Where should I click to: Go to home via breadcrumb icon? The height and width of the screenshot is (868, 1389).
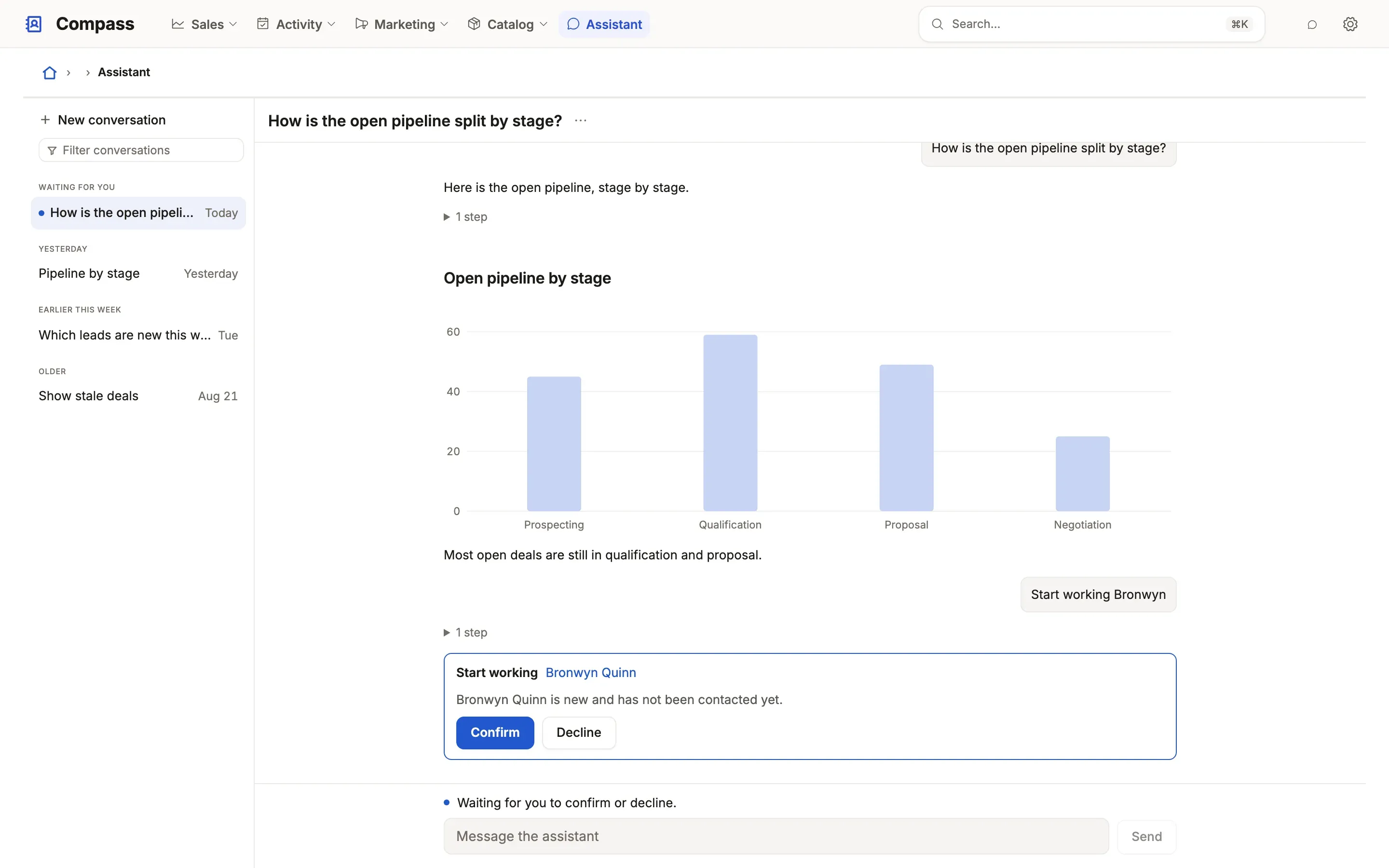[50, 72]
